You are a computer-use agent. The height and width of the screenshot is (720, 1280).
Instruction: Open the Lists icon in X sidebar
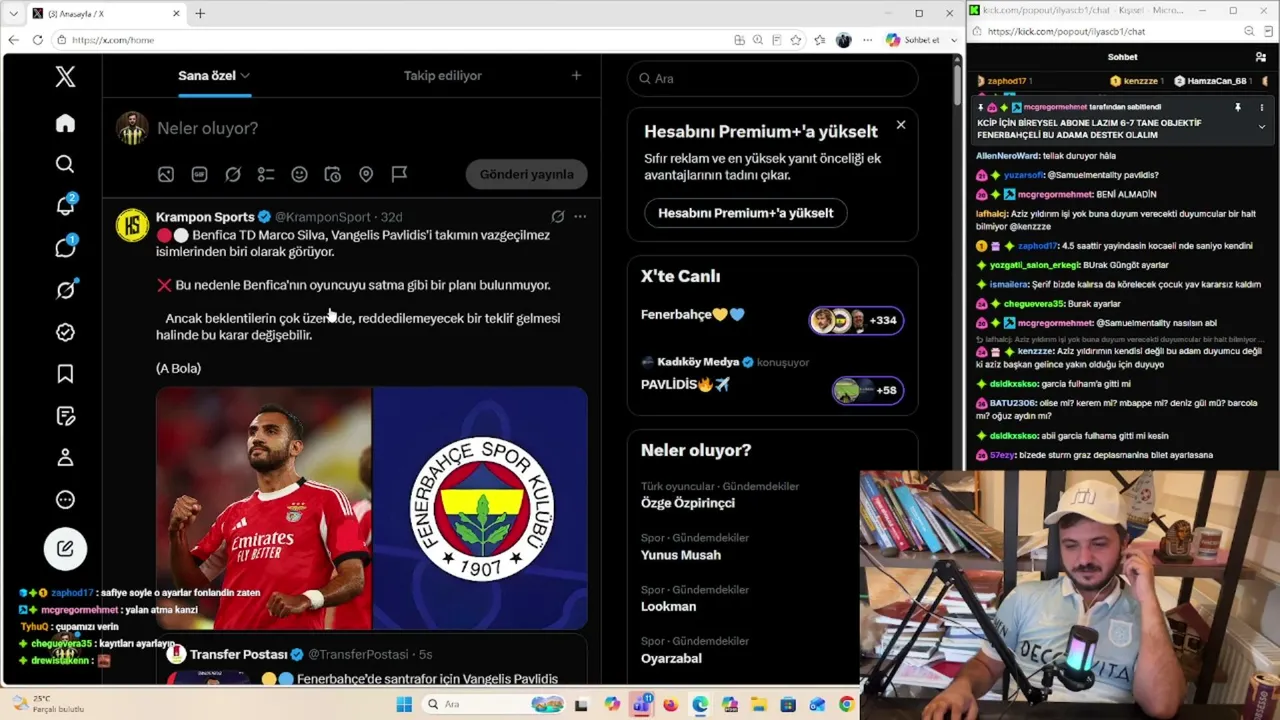pos(65,416)
